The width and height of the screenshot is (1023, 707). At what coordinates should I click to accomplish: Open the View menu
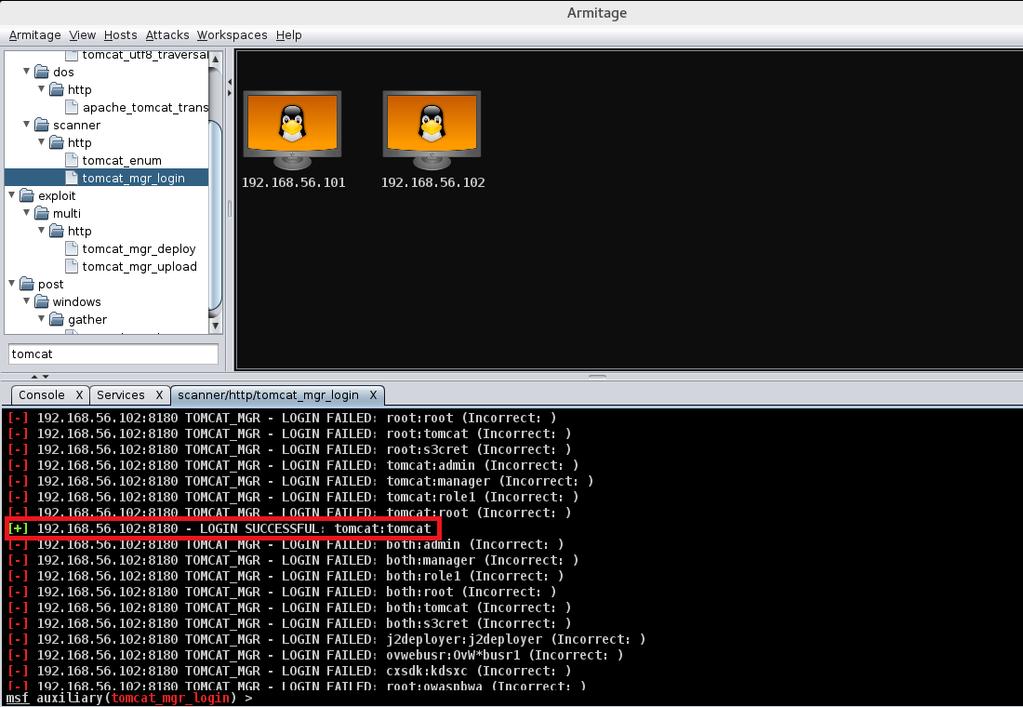(x=82, y=35)
